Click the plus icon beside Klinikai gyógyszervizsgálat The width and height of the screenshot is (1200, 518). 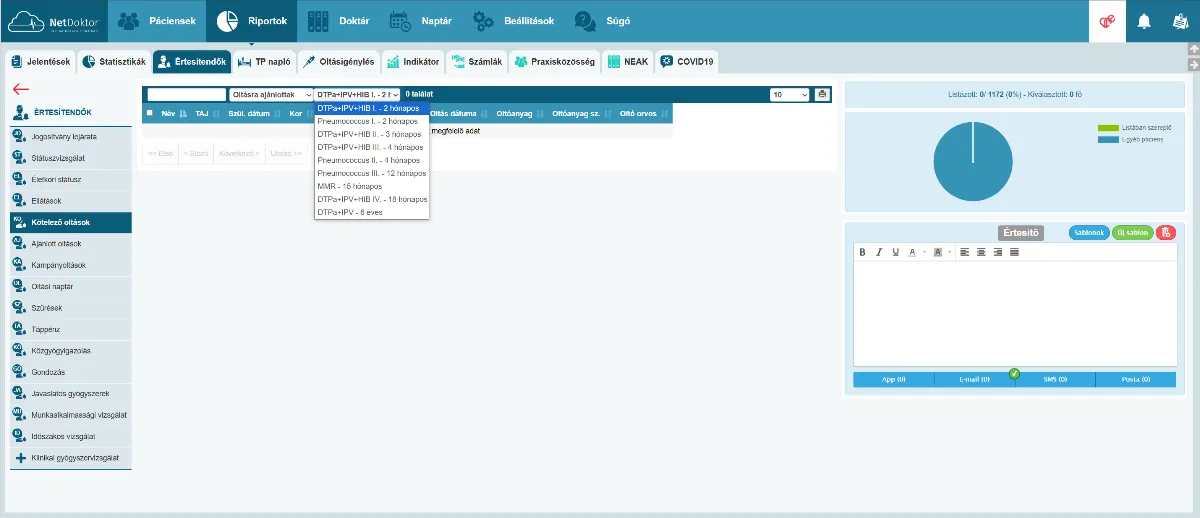[20, 458]
